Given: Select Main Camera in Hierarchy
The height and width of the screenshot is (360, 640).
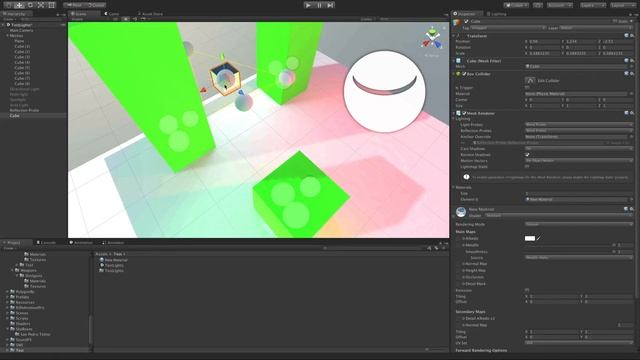Looking at the screenshot, I should 21,30.
